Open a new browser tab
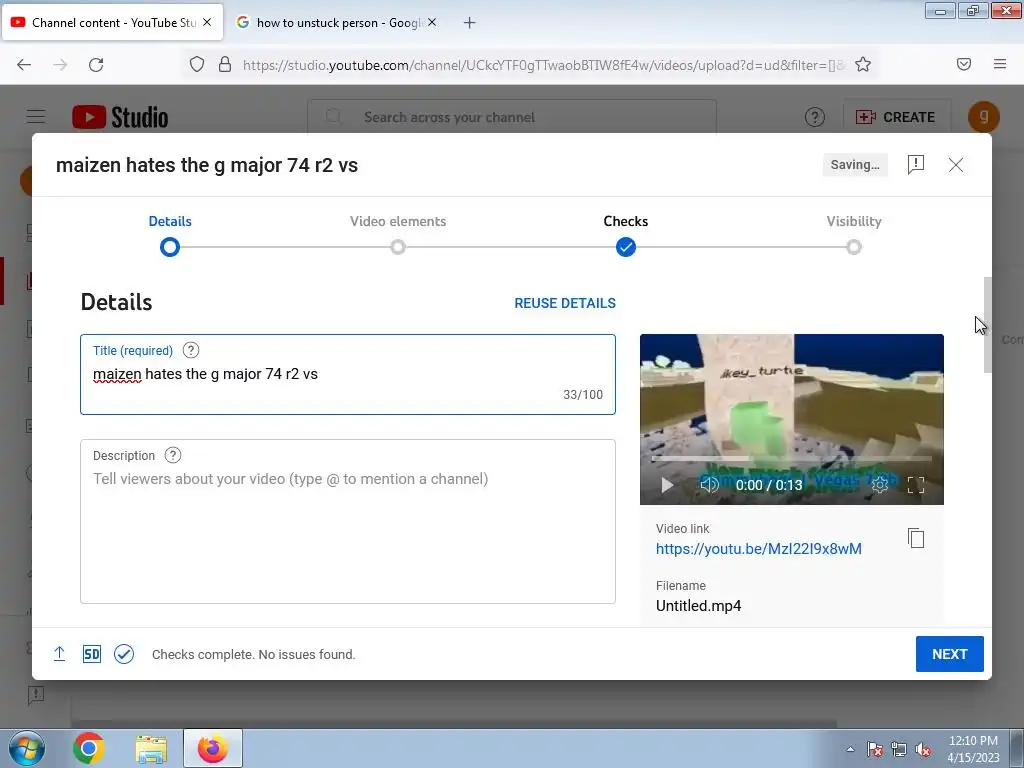 (469, 23)
